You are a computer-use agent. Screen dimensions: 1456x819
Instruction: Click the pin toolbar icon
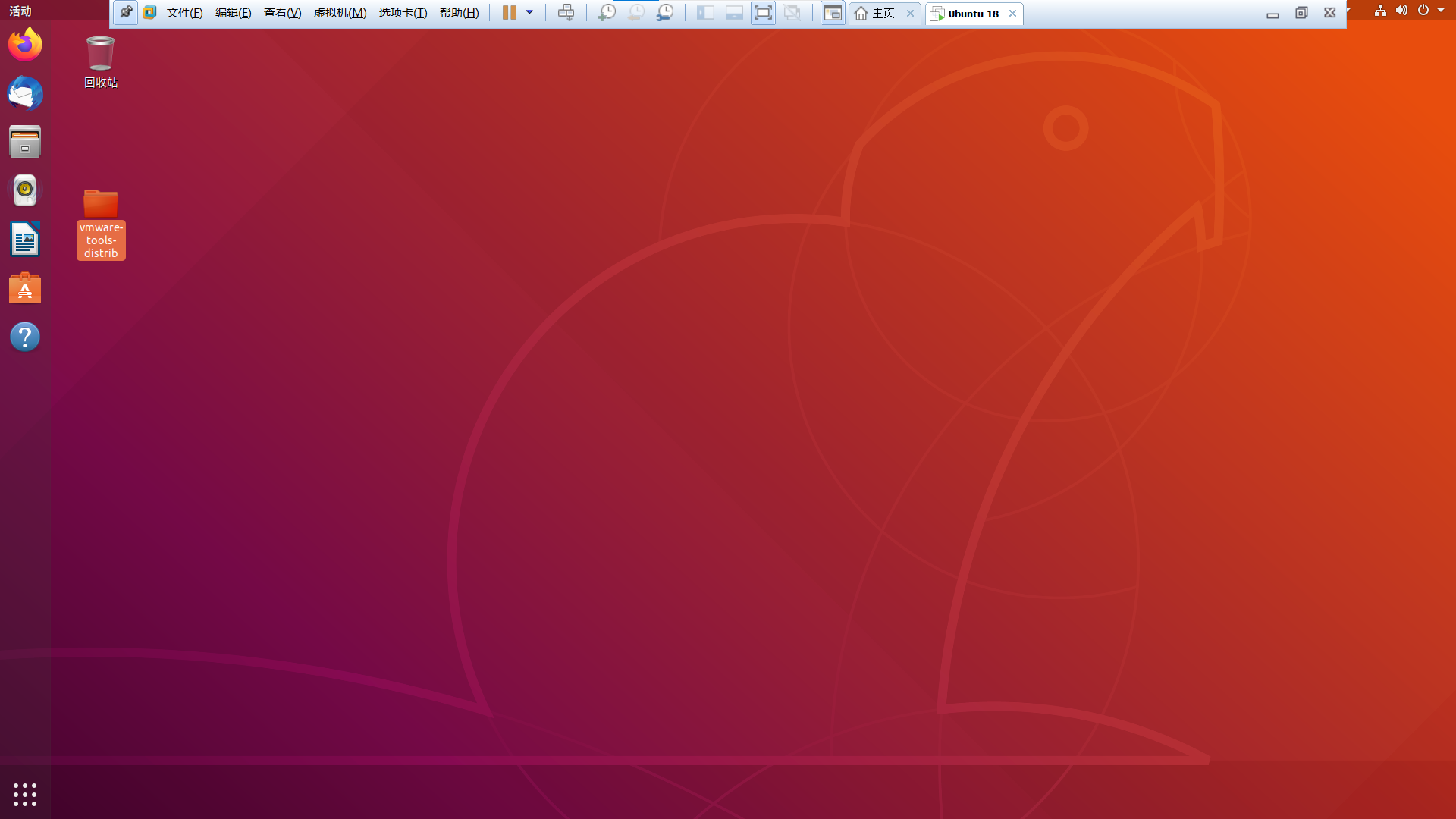(x=126, y=13)
